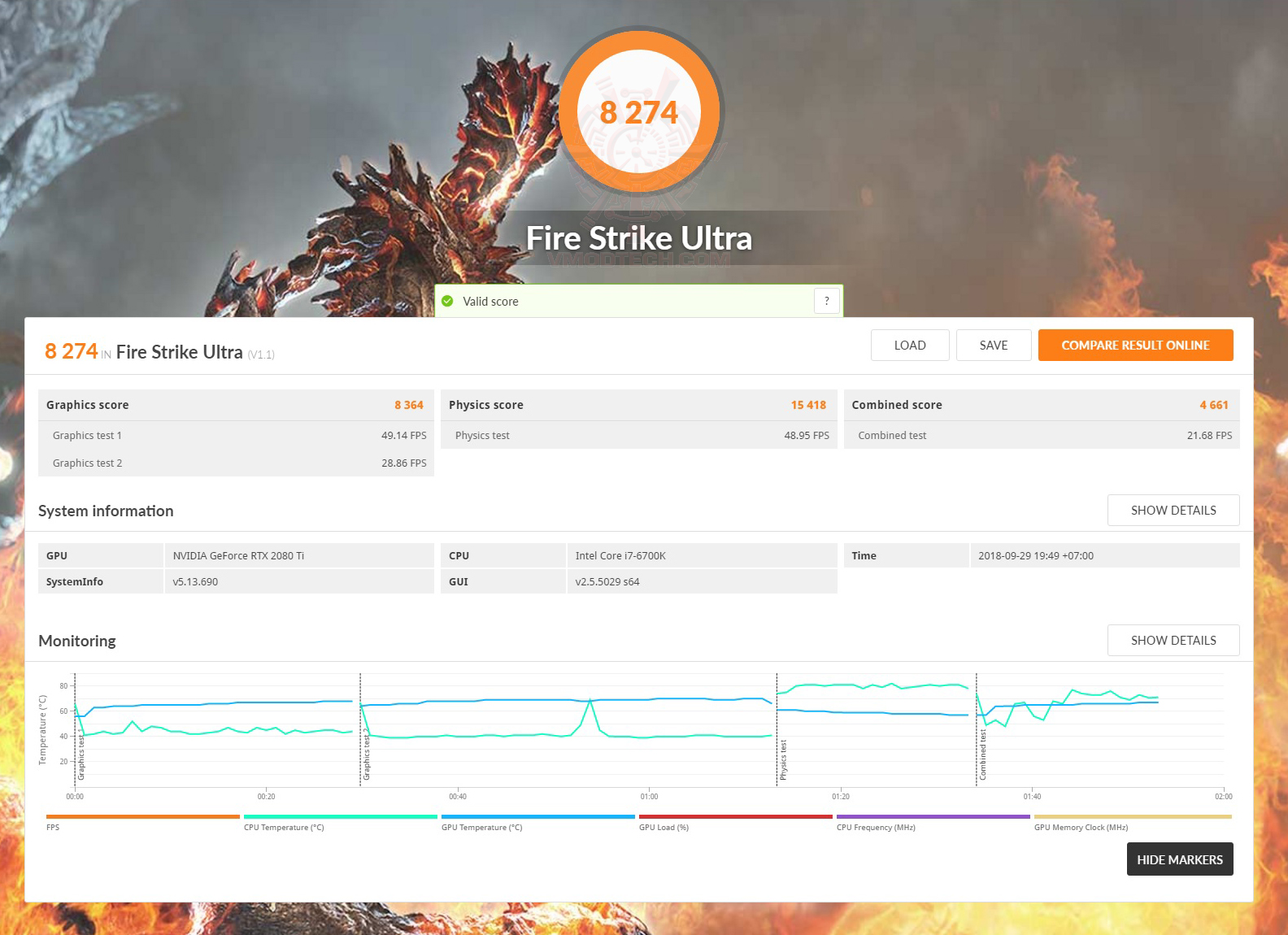Click the 8 274 score circle
This screenshot has height=935, width=1288.
pyautogui.click(x=639, y=111)
